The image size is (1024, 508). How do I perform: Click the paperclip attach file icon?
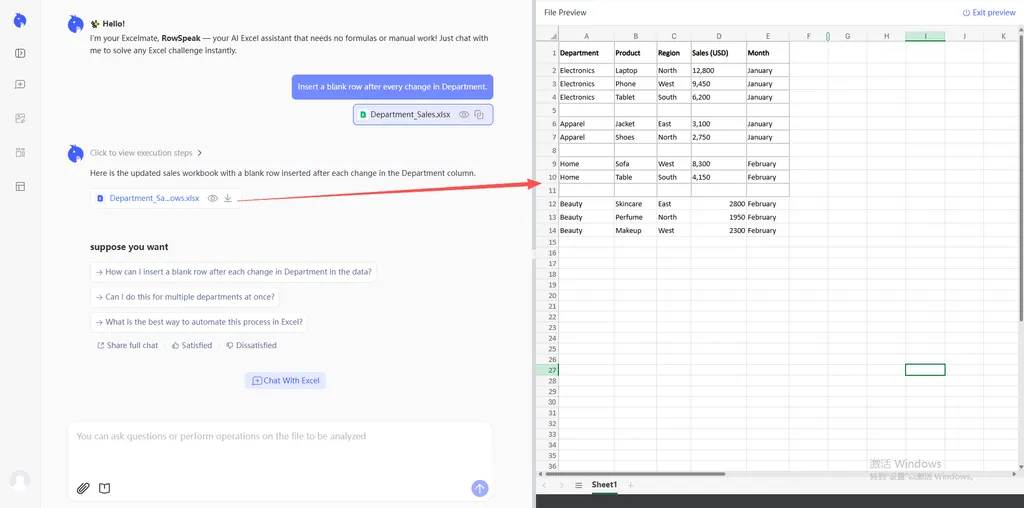(x=84, y=488)
